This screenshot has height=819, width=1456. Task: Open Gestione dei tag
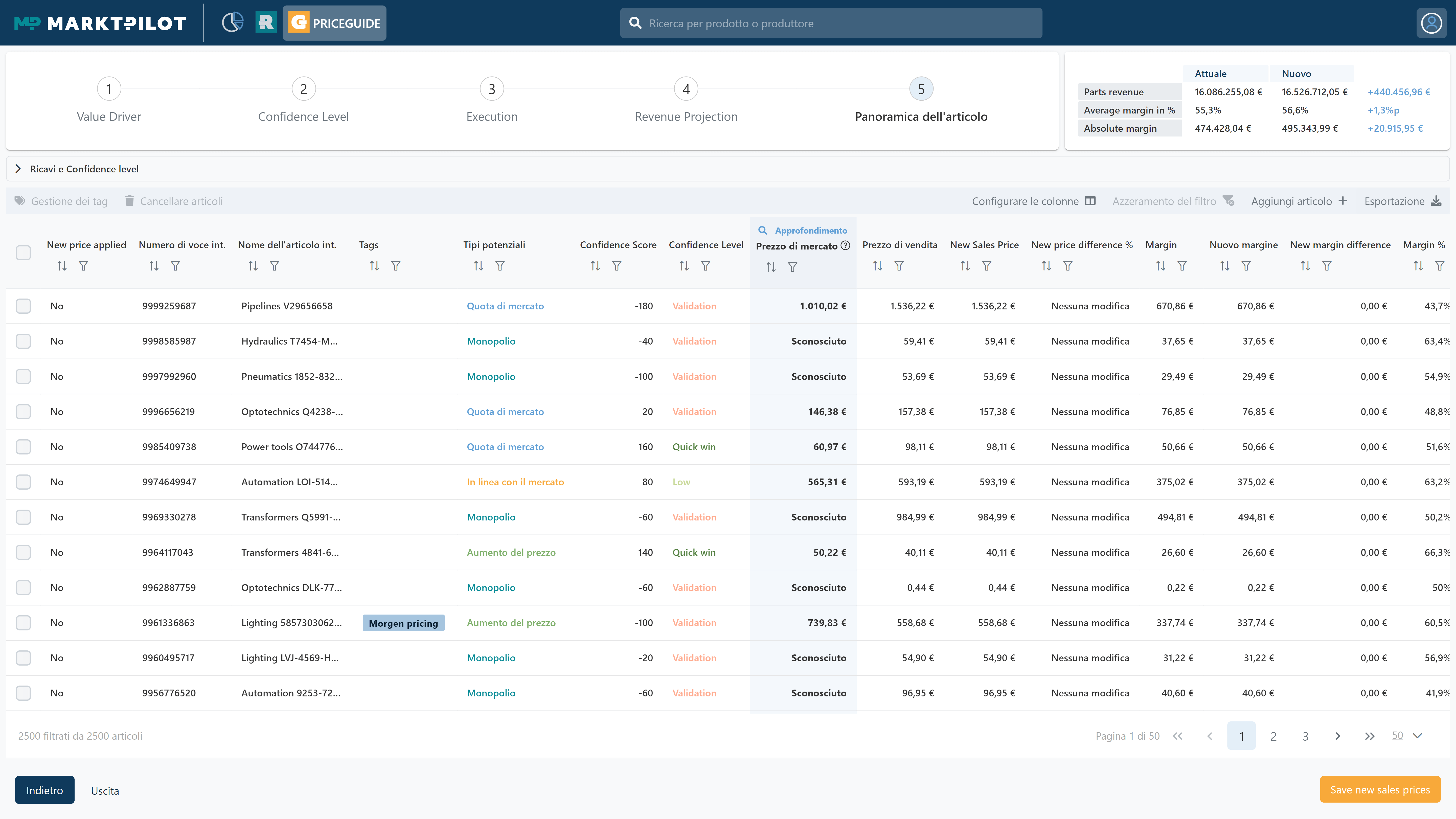click(x=61, y=201)
